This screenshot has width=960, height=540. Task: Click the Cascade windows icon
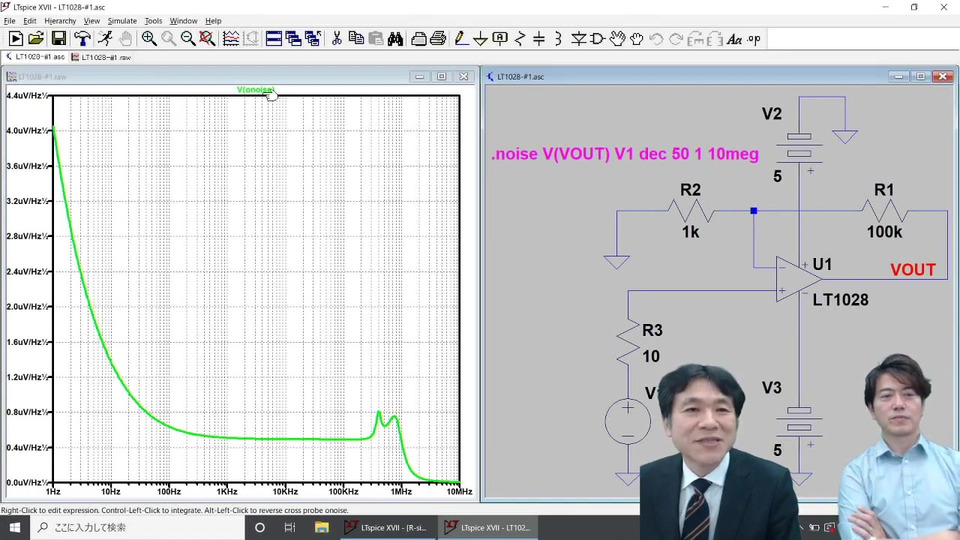point(293,39)
